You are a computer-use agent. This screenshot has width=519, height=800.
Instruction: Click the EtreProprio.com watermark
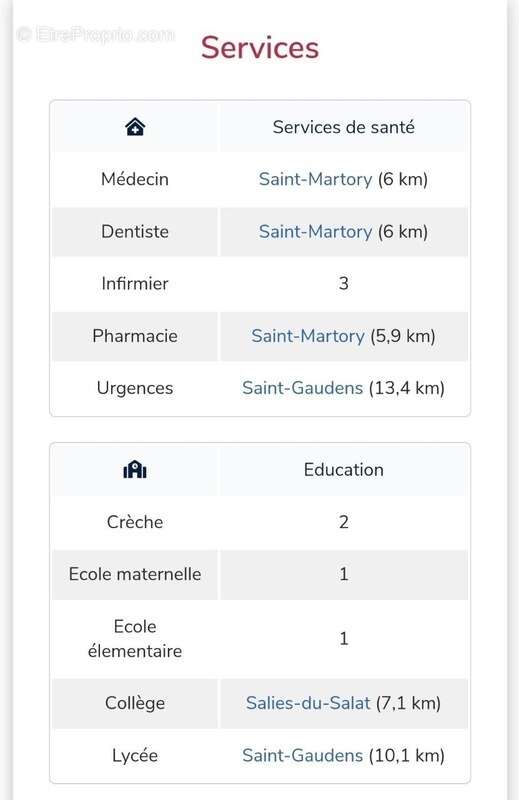click(95, 35)
